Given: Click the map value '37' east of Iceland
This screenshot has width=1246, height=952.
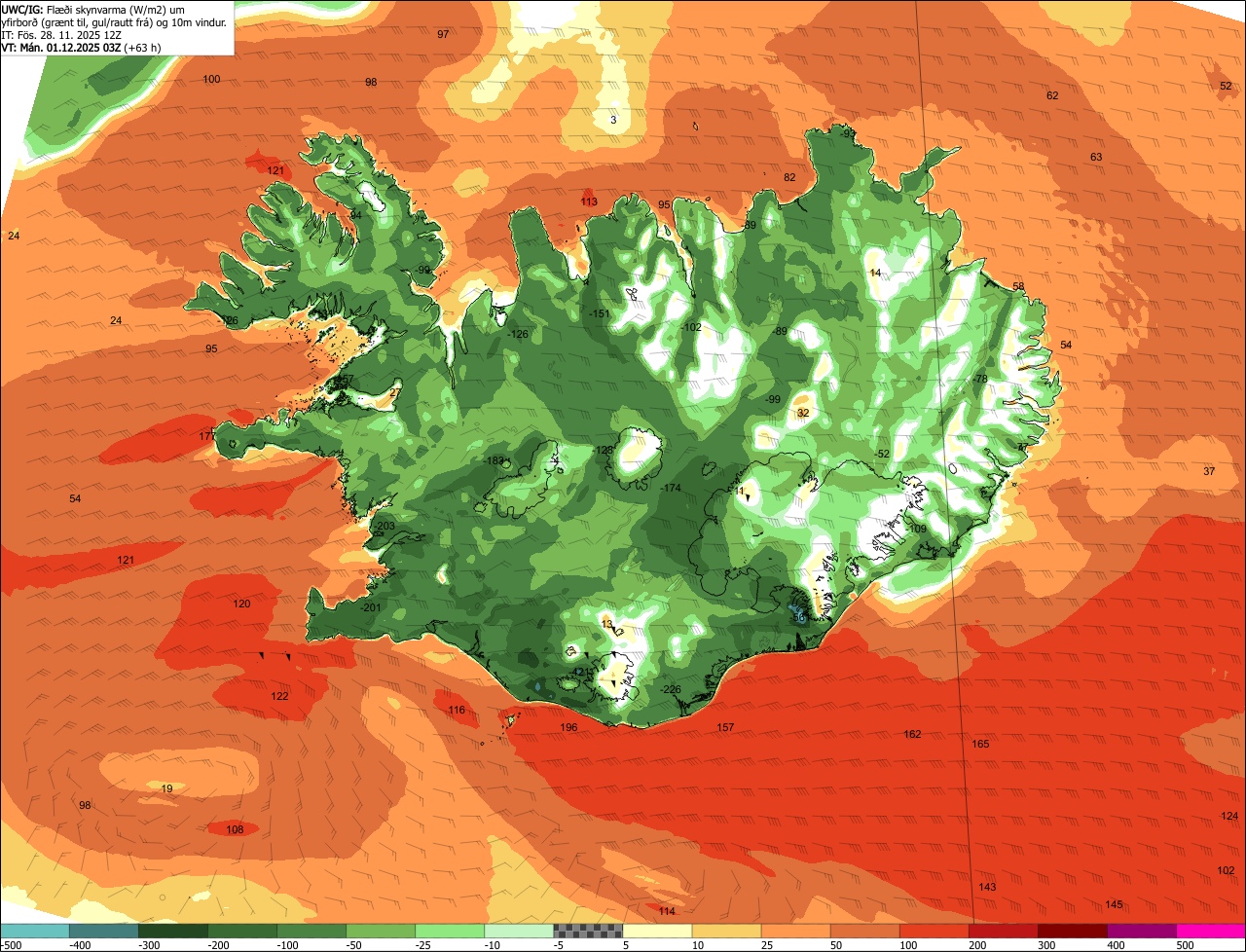Looking at the screenshot, I should coord(1209,471).
